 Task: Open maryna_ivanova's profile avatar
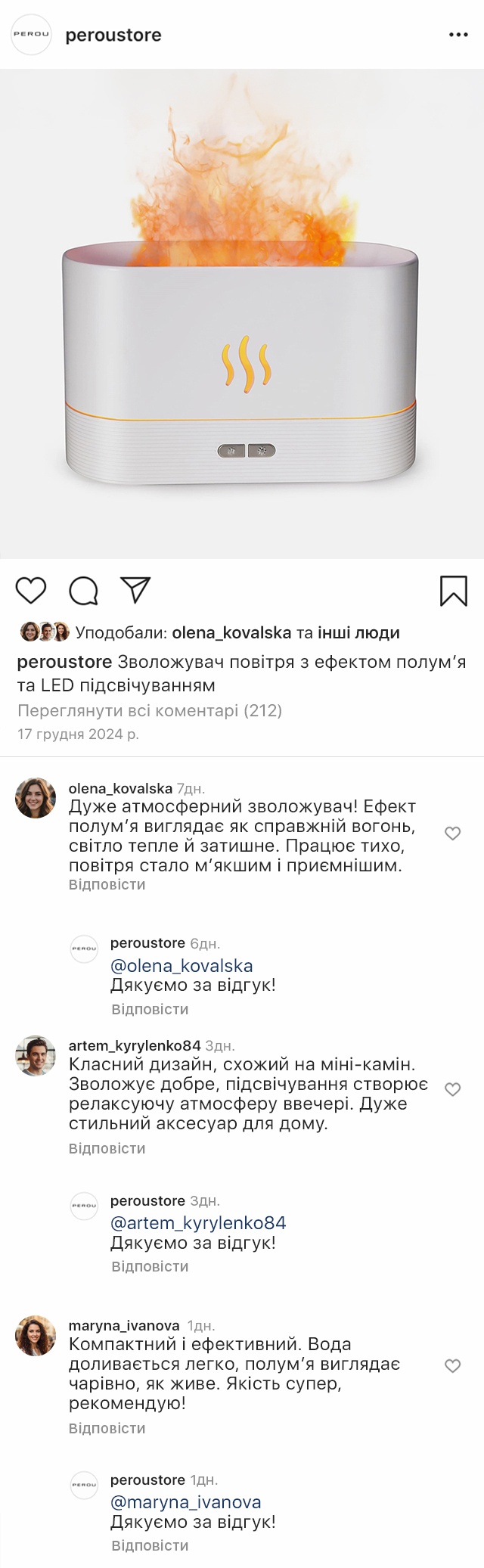[36, 1335]
